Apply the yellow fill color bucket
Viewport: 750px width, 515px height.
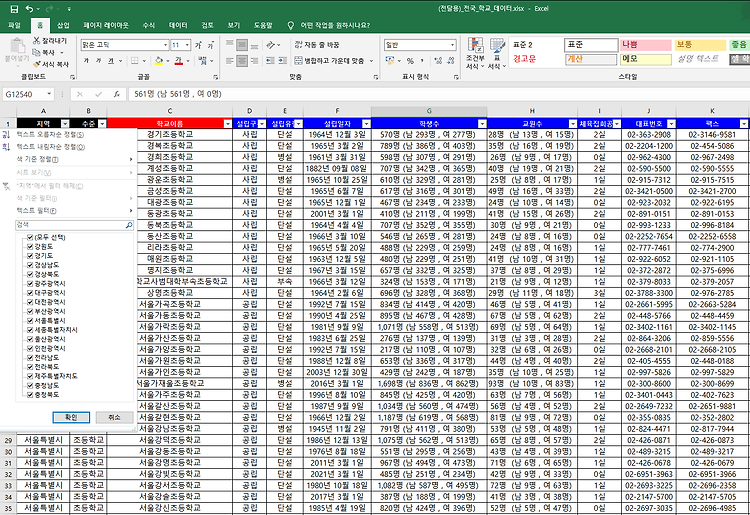coord(159,61)
